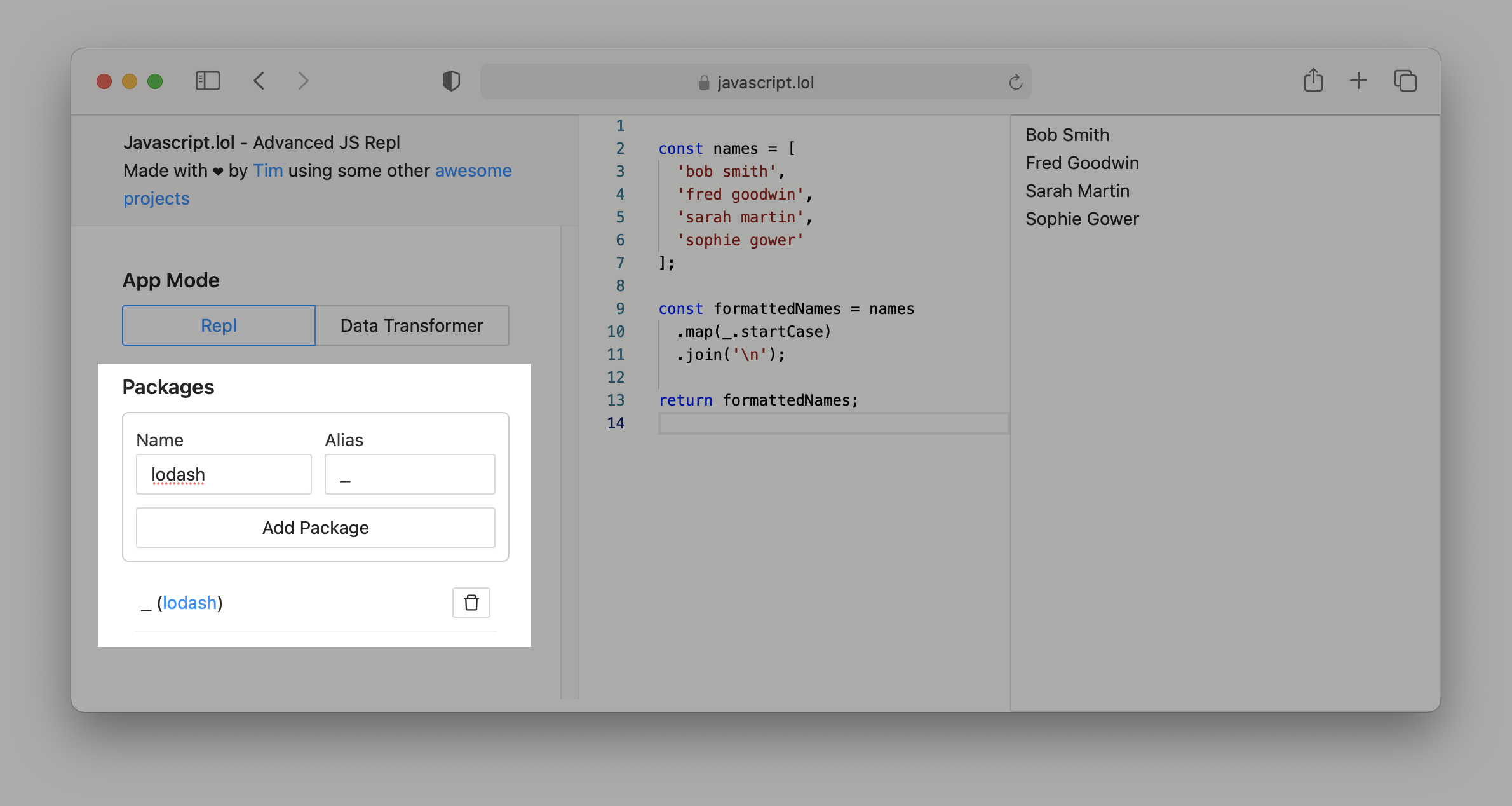Image resolution: width=1512 pixels, height=806 pixels.
Task: Click the Javascript.lol title text
Action: (179, 142)
